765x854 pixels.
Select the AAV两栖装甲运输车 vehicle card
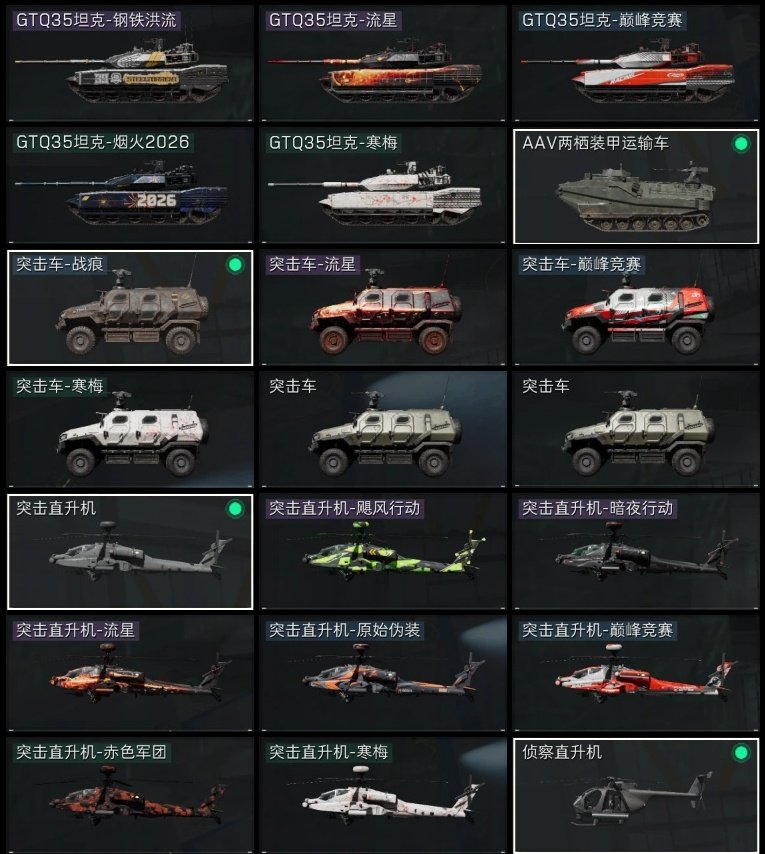point(636,186)
